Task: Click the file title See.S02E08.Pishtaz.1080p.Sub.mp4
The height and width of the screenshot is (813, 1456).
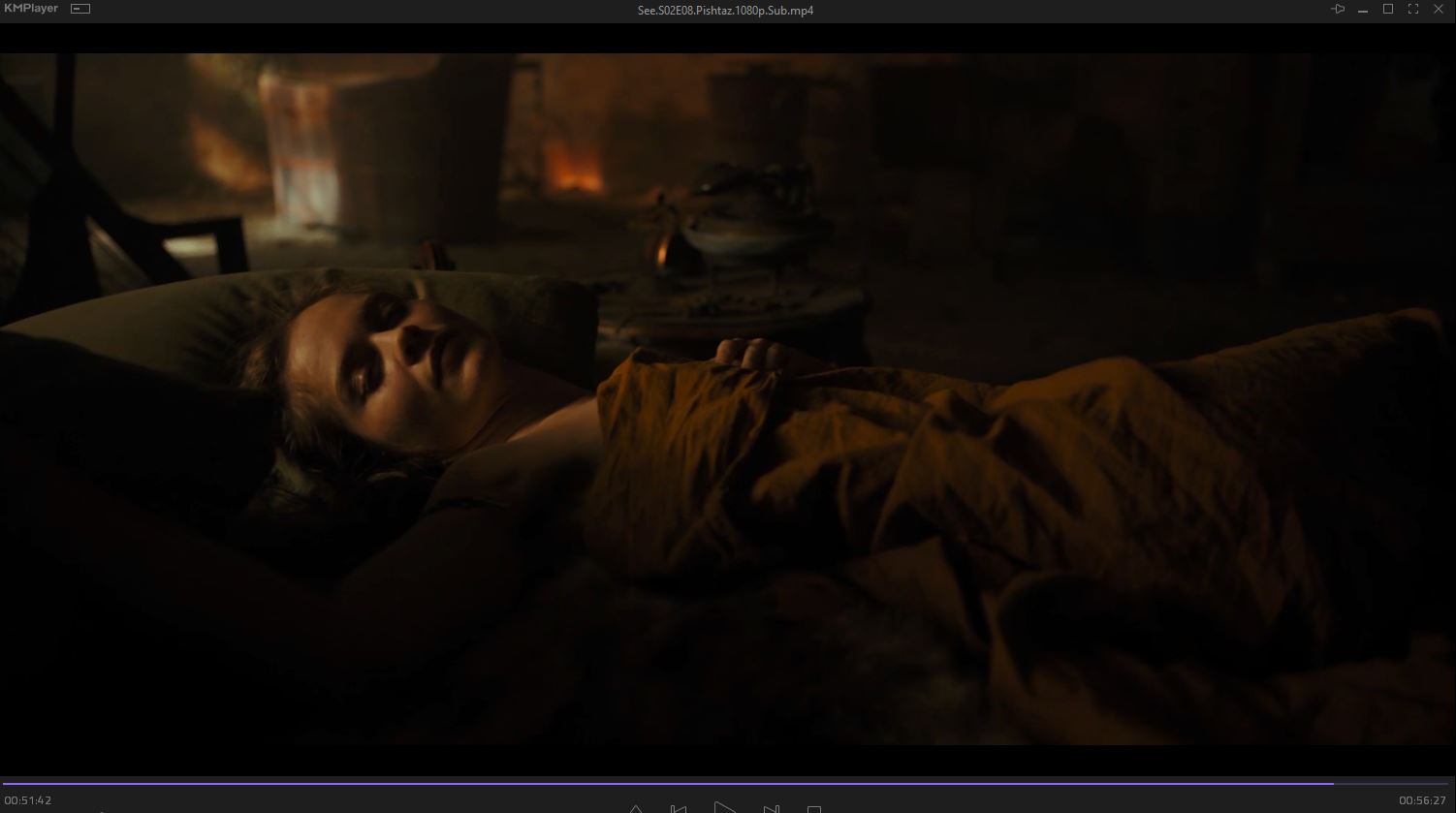Action: tap(726, 10)
